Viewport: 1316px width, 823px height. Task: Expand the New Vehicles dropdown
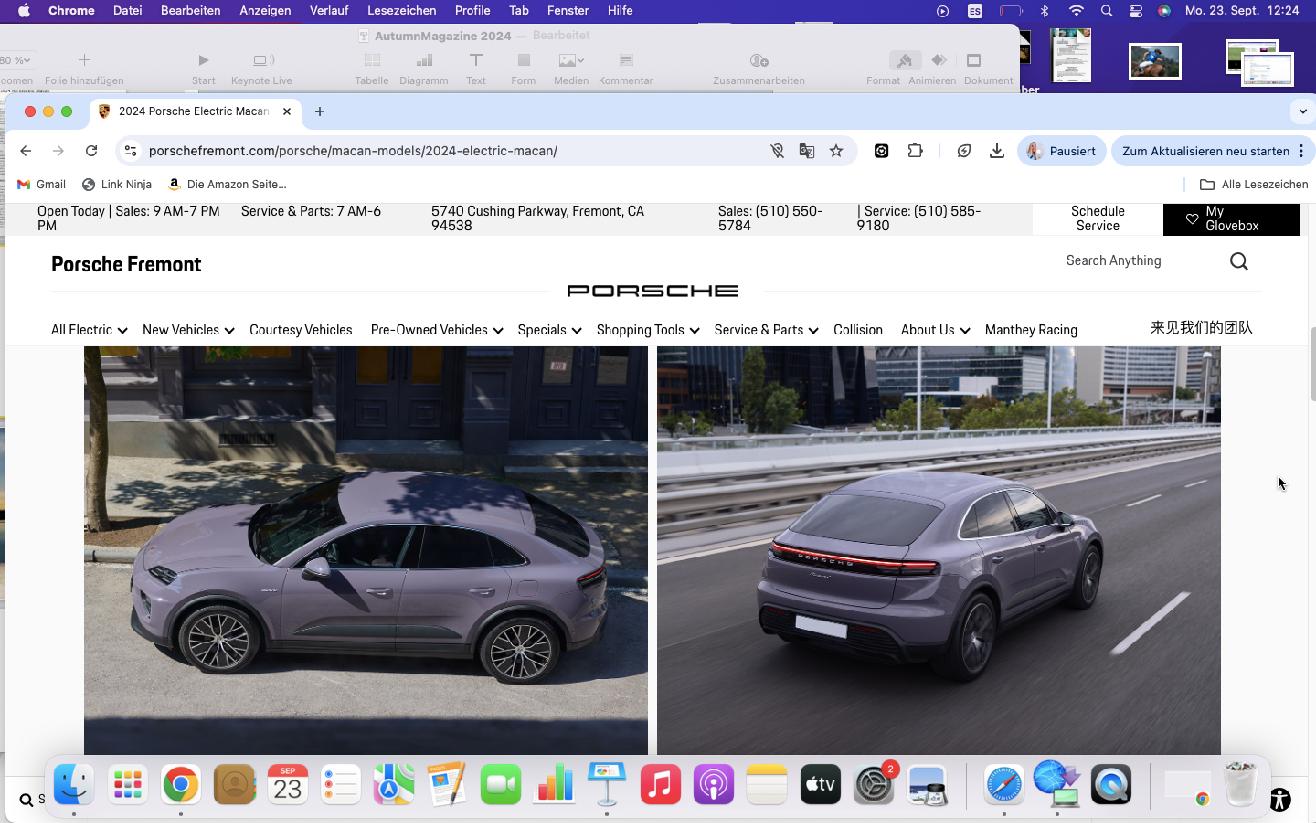click(x=188, y=329)
